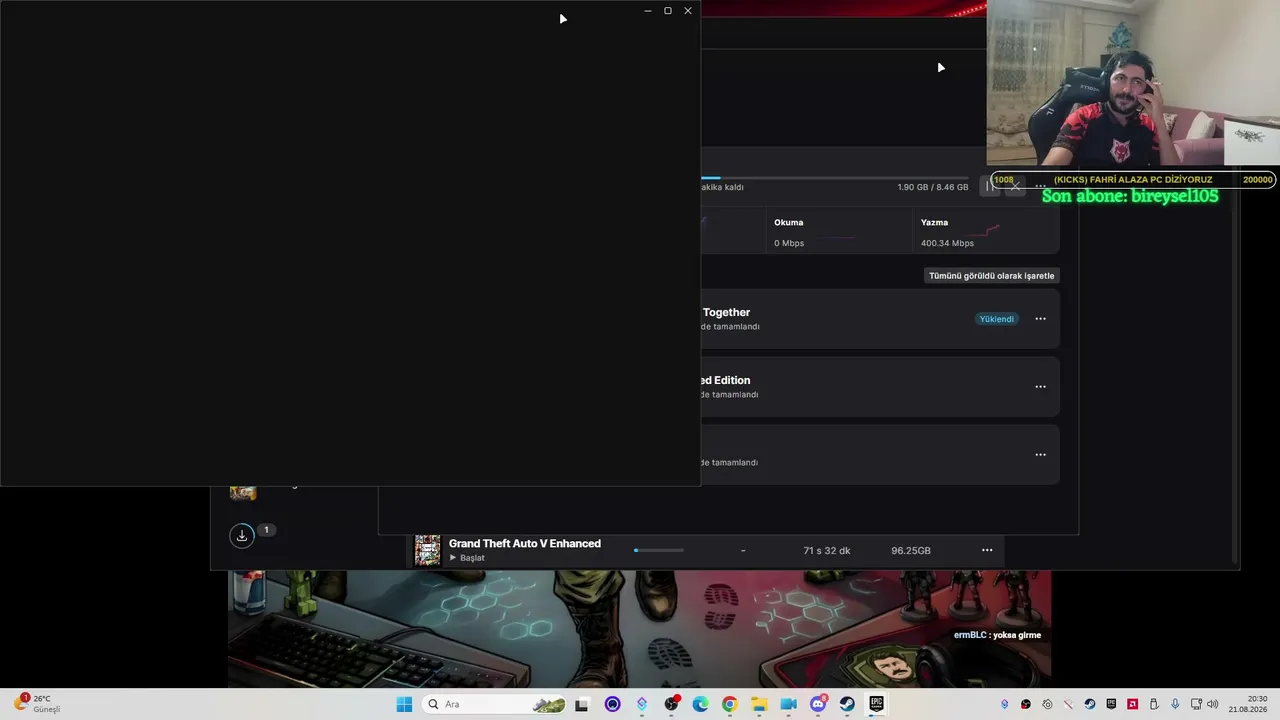1280x720 pixels.
Task: Open OBS Studio from the taskbar
Action: tap(671, 704)
